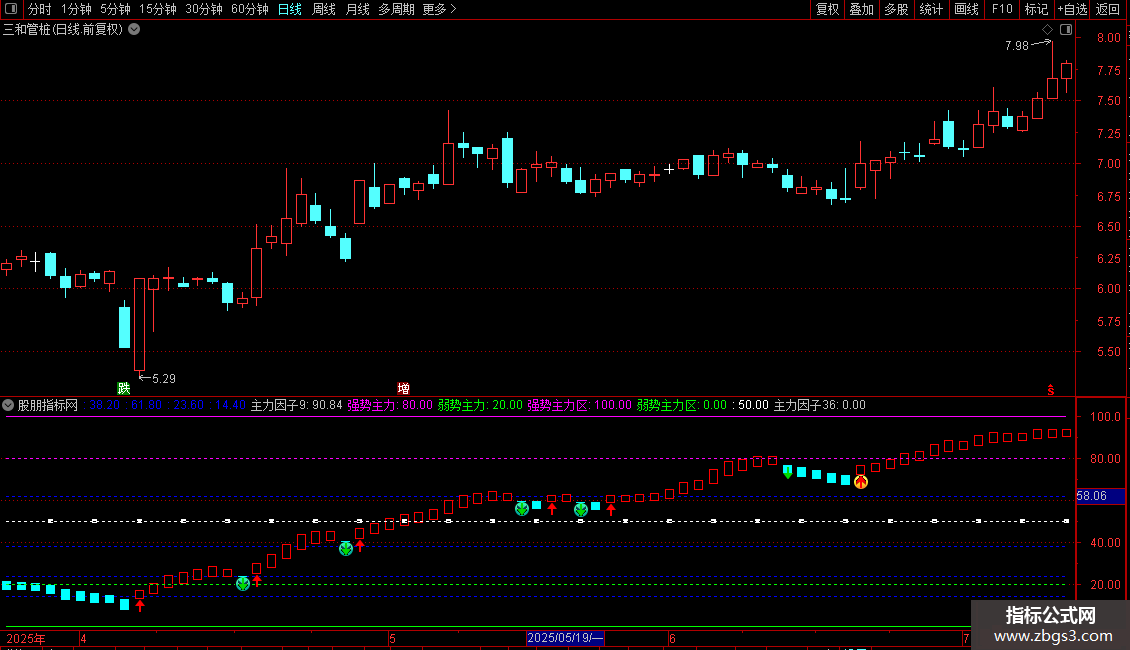Click the 强势主力: 80.00 legend text
Viewport: 1130px width, 650px height.
tap(390, 405)
